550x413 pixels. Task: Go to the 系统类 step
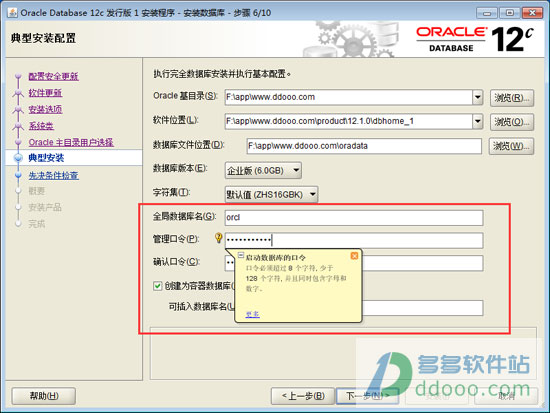click(x=41, y=126)
